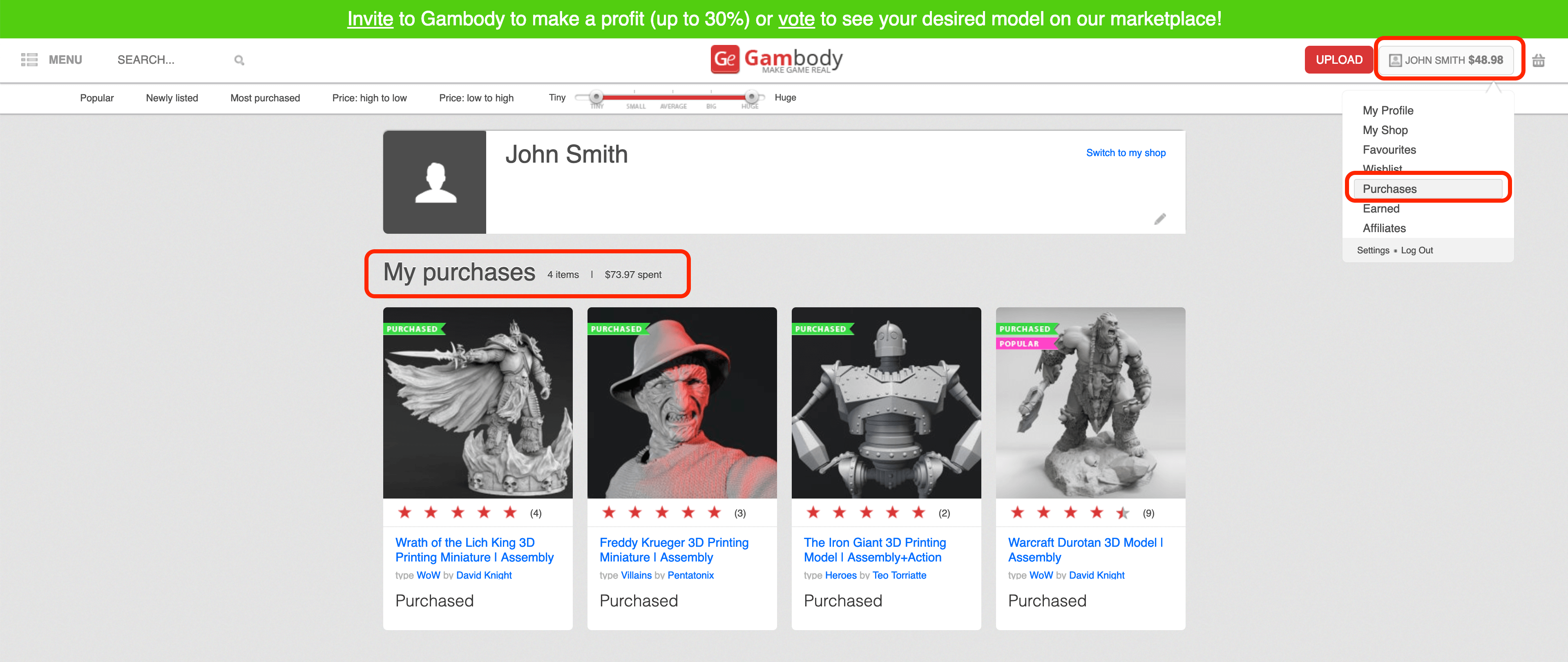Viewport: 1568px width, 662px height.
Task: Open My Shop from account menu
Action: point(1385,130)
